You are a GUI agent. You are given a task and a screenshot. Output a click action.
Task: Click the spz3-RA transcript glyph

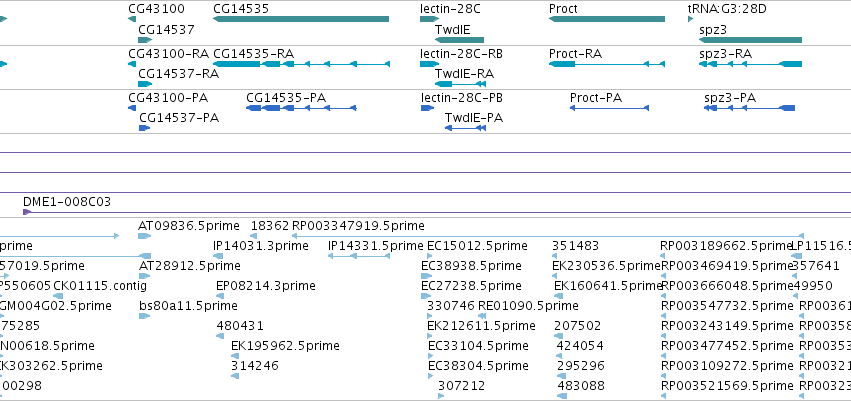(750, 64)
